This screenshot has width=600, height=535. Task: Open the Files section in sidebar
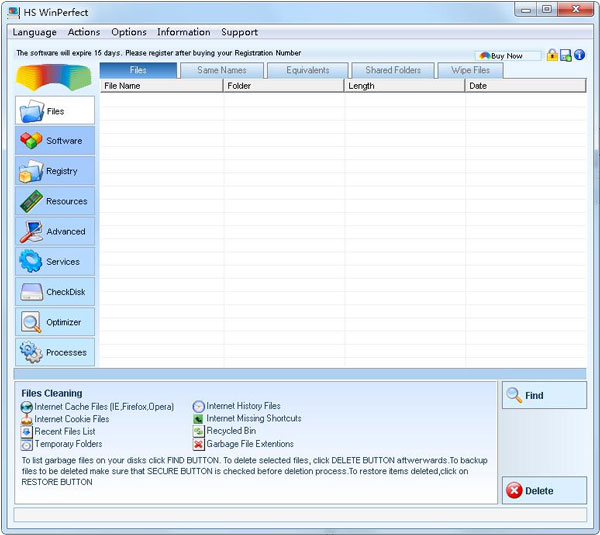(x=55, y=111)
